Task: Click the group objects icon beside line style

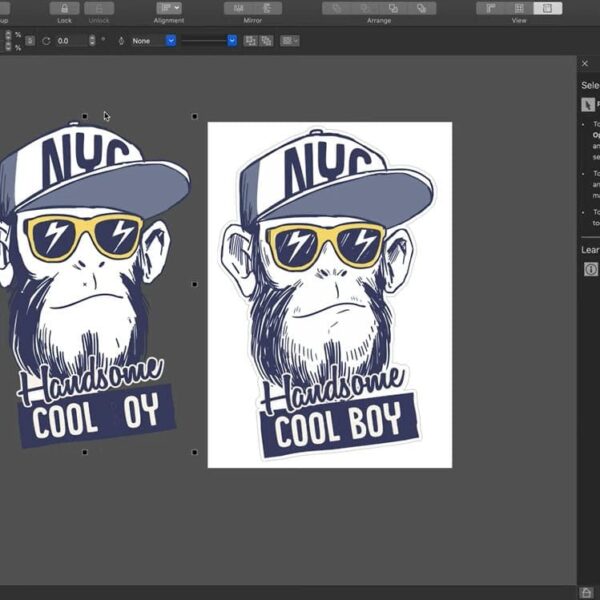Action: click(250, 41)
